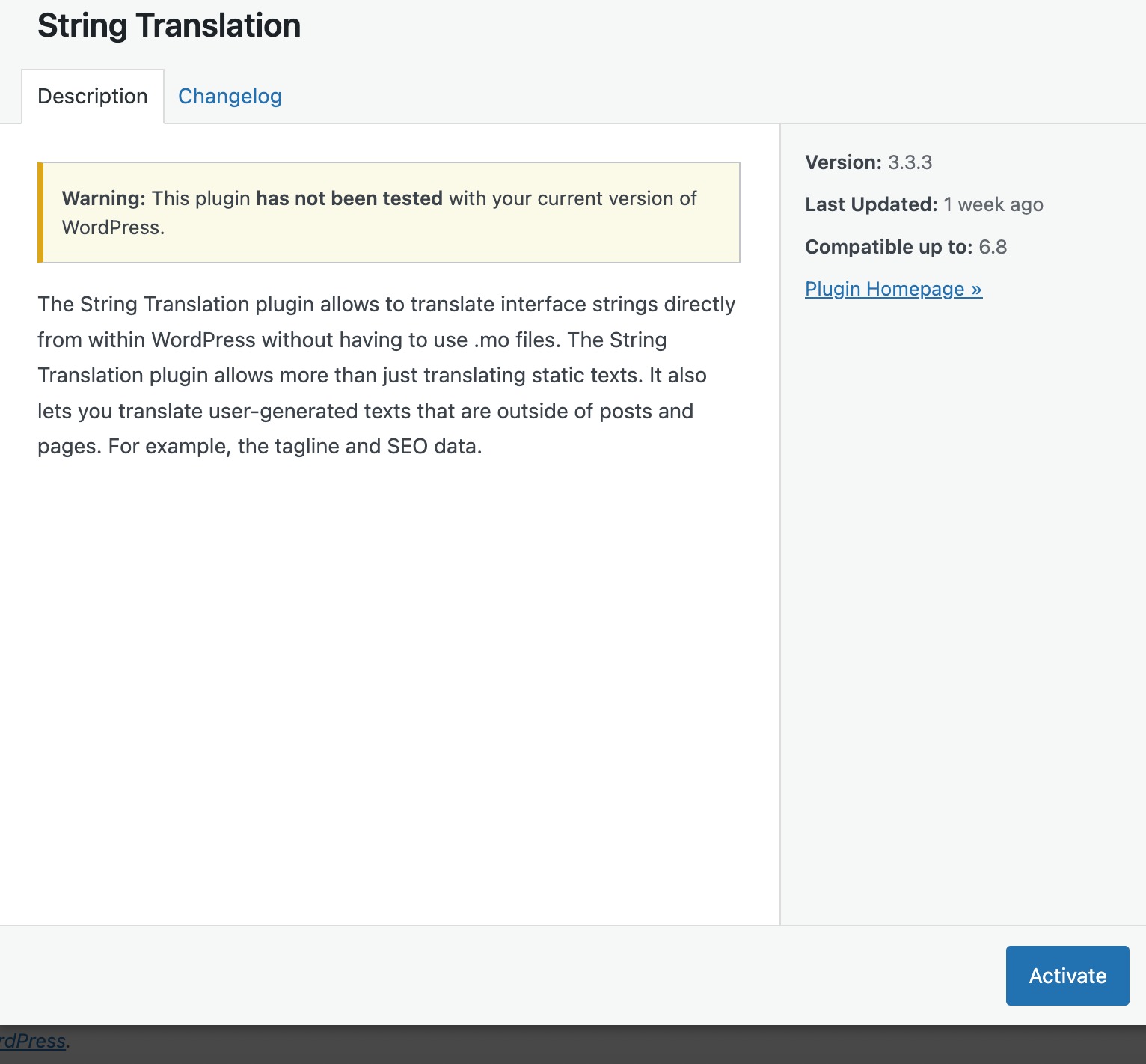The width and height of the screenshot is (1146, 1064).
Task: Click the 'has not been tested' warning notice
Action: [389, 213]
